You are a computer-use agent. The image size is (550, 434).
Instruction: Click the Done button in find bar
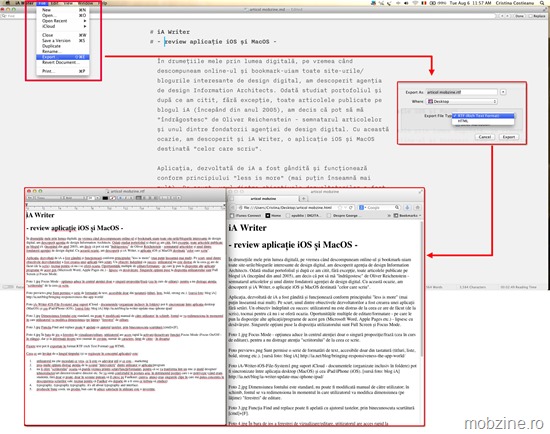(x=519, y=16)
